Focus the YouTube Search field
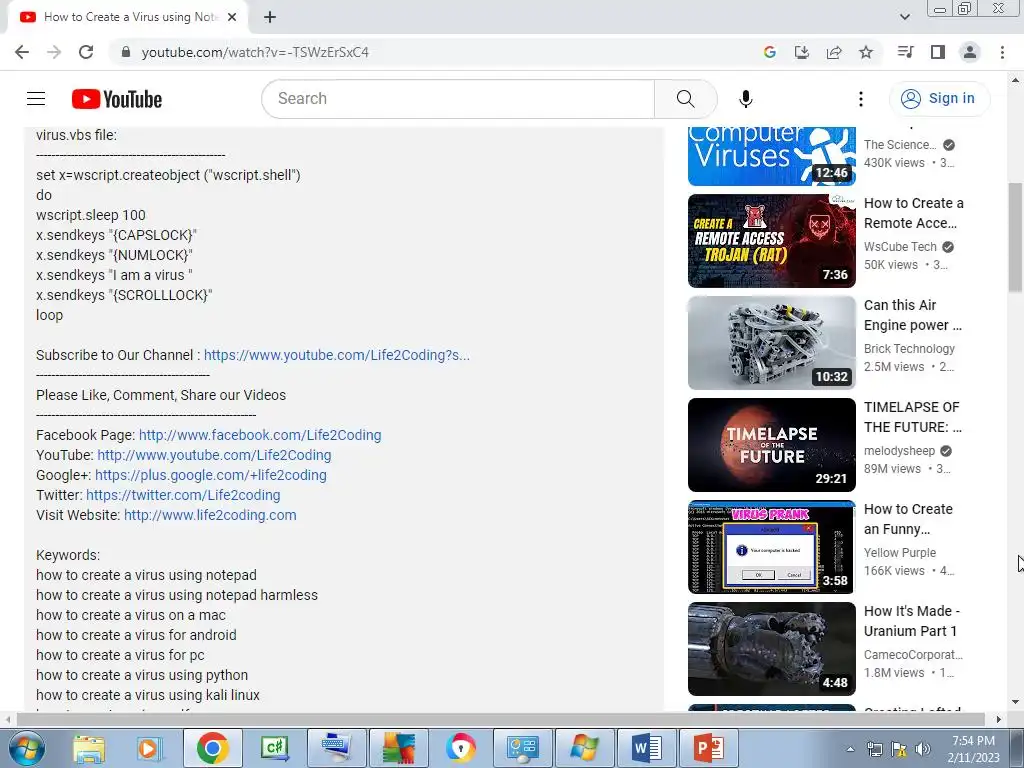 458,99
